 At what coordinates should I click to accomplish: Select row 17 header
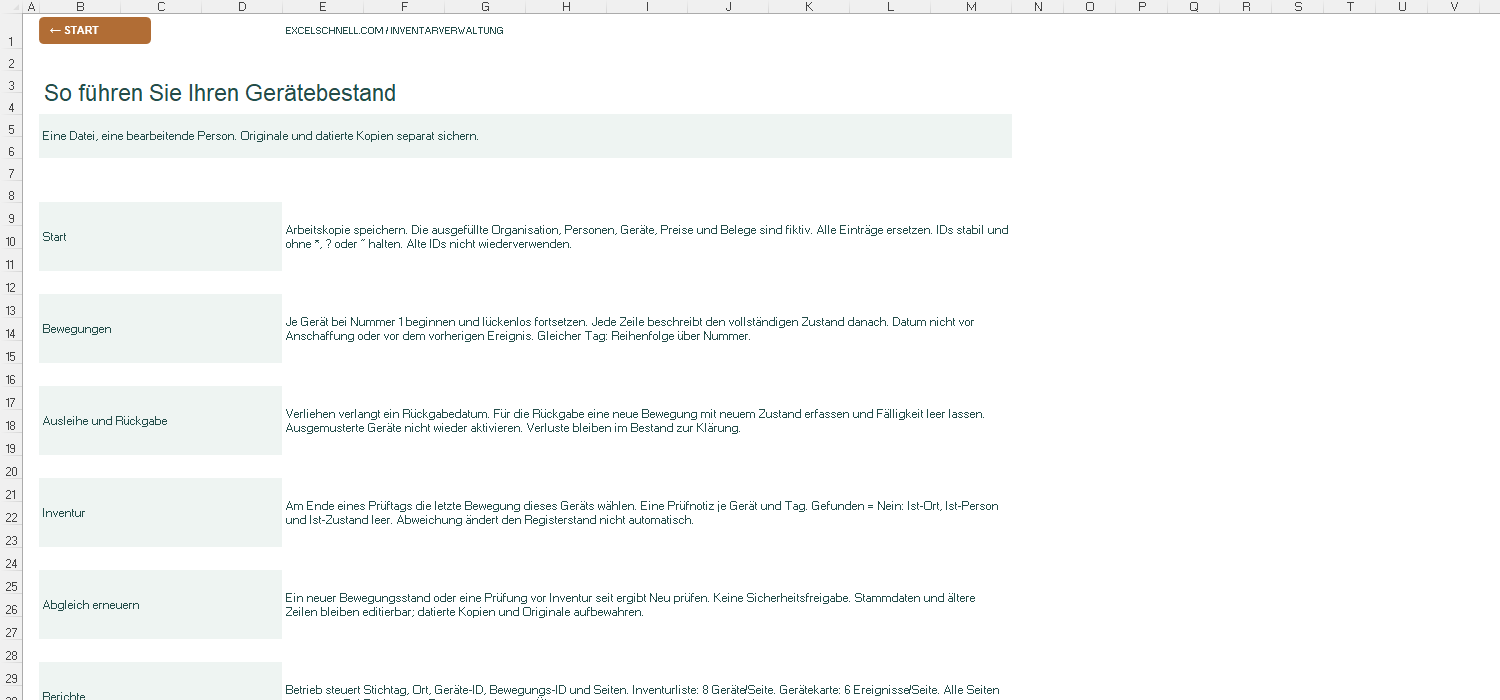pyautogui.click(x=12, y=402)
